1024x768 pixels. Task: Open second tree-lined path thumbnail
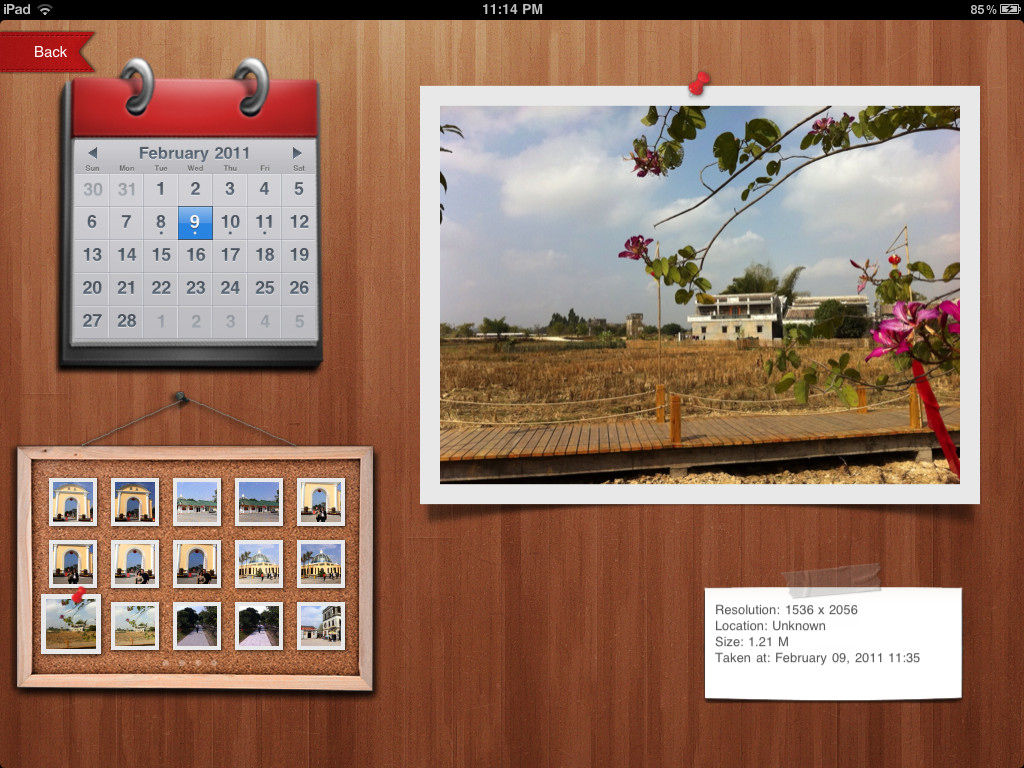[x=259, y=626]
